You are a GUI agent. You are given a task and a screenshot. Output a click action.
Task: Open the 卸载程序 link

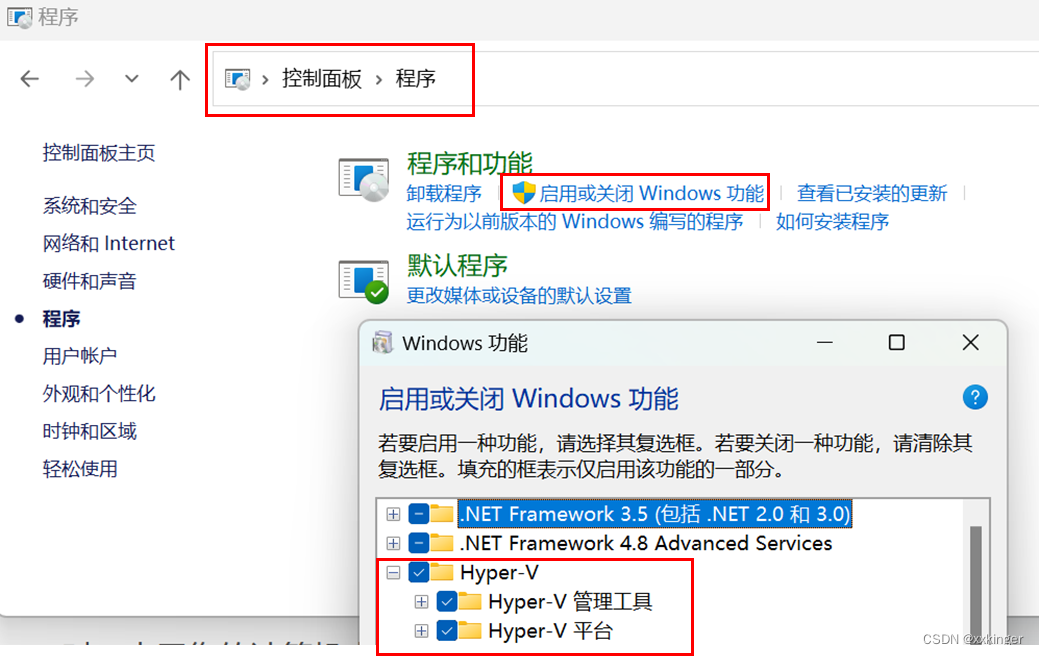click(444, 193)
